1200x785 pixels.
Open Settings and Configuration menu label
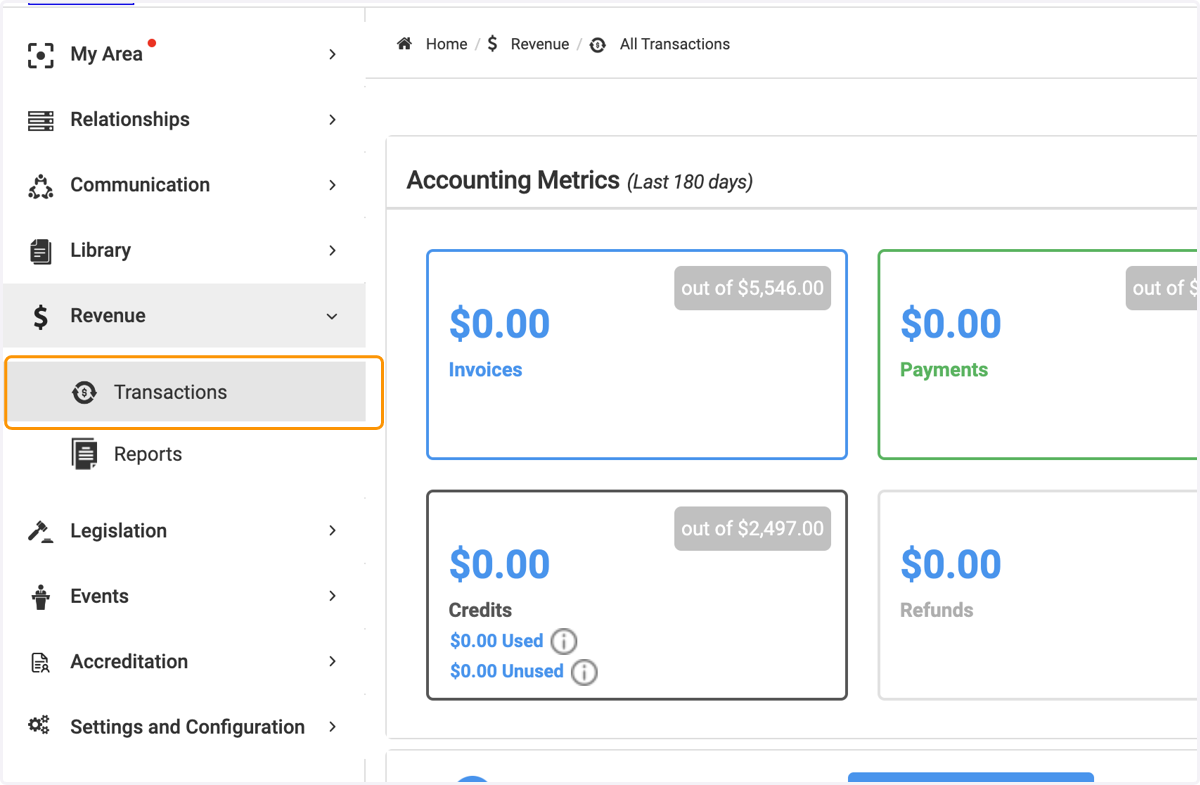(187, 727)
